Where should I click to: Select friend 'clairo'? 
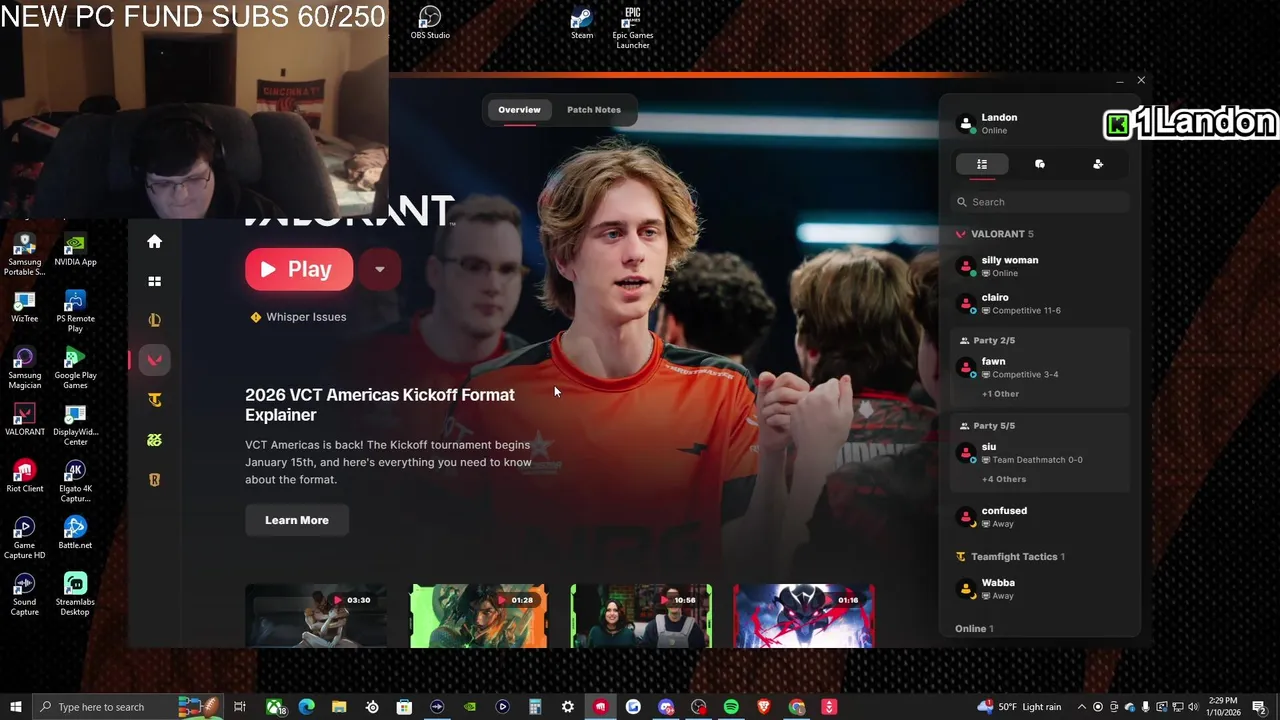[x=1040, y=303]
